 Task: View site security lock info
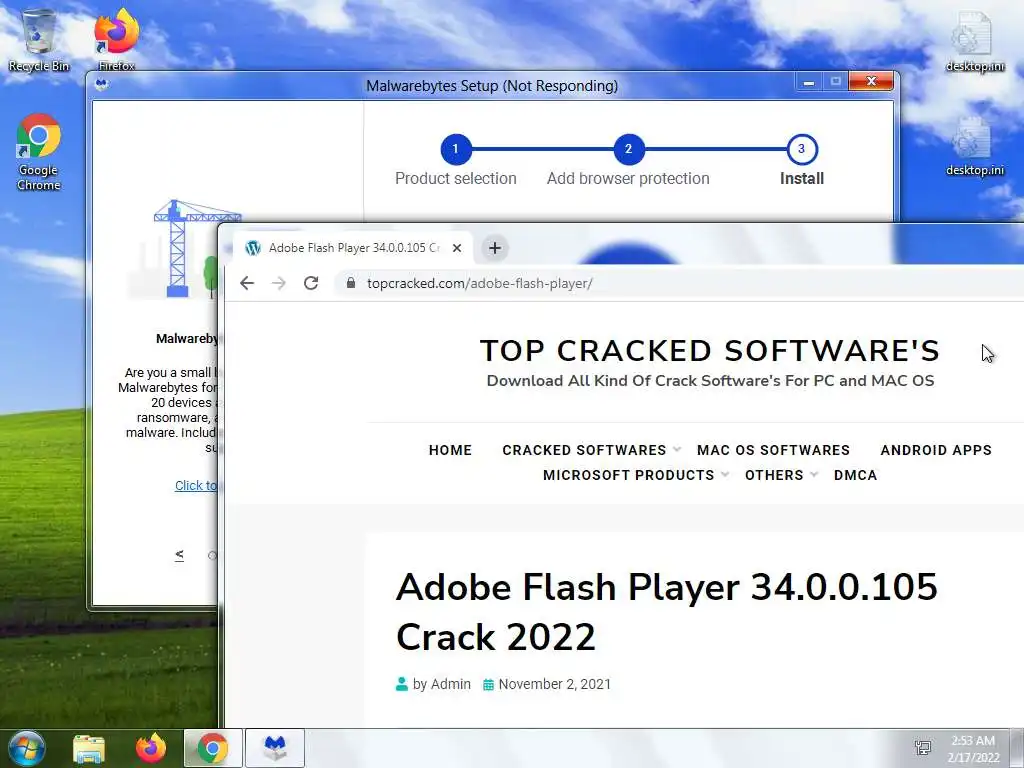351,283
